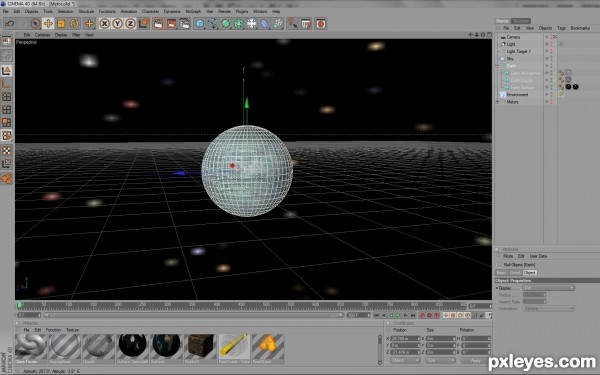Viewport: 600px width, 375px height.
Task: Expand the Meteors group
Action: tap(498, 102)
